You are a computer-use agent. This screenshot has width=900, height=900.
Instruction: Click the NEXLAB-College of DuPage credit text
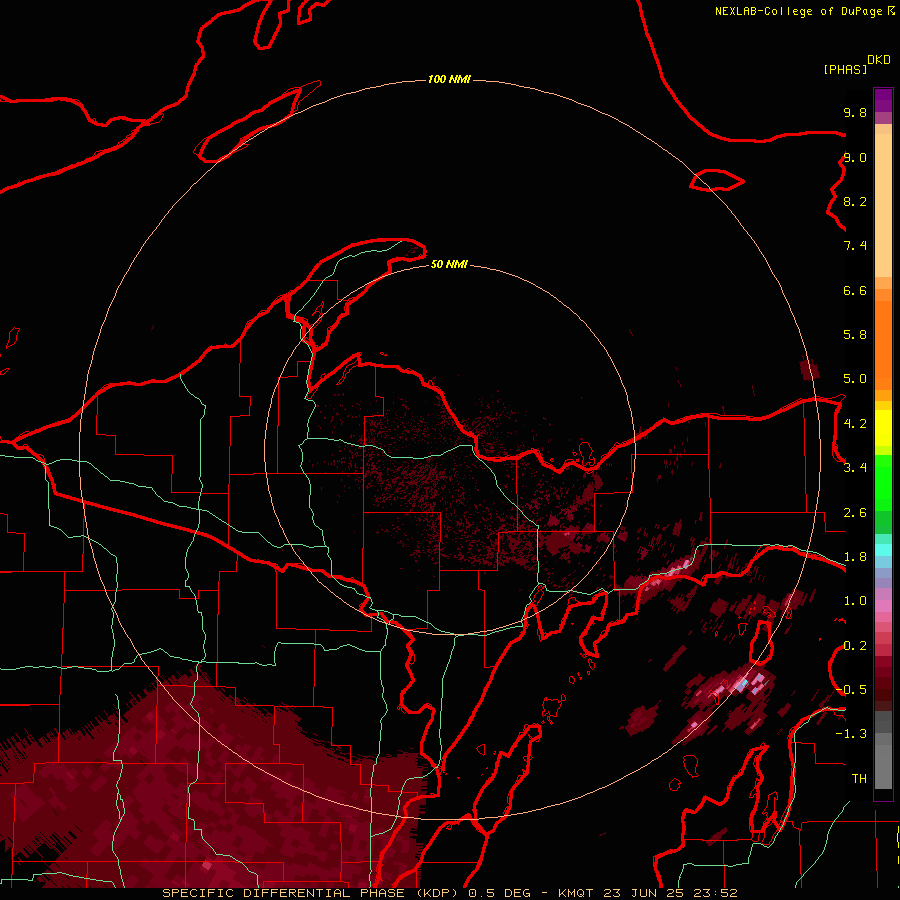[x=798, y=11]
